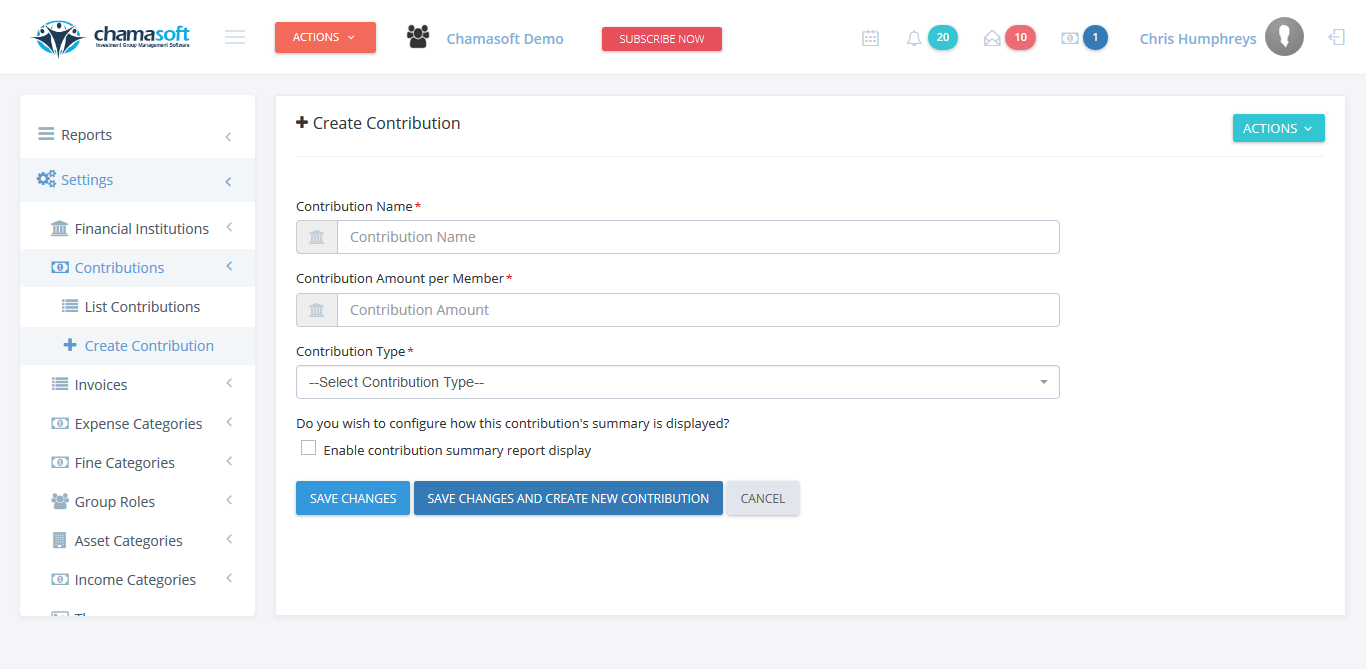Click the blue 1 badge
Viewport: 1366px width, 669px height.
1095,37
